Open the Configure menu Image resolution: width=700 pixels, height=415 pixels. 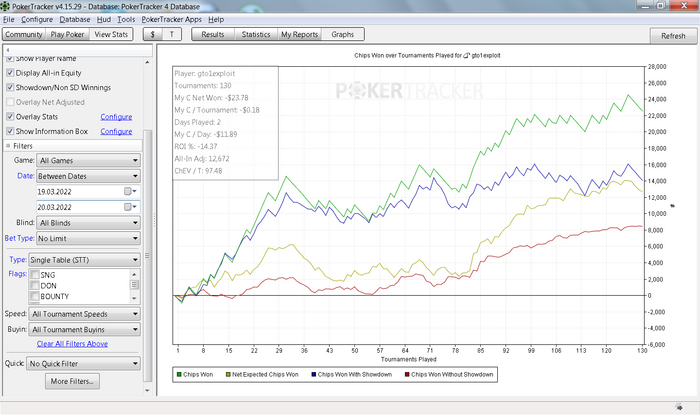click(37, 20)
